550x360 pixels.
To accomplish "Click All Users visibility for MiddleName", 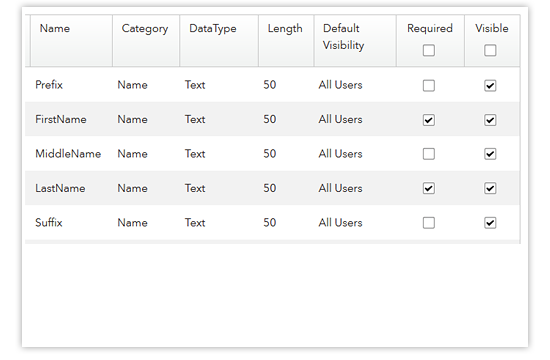I will (340, 154).
